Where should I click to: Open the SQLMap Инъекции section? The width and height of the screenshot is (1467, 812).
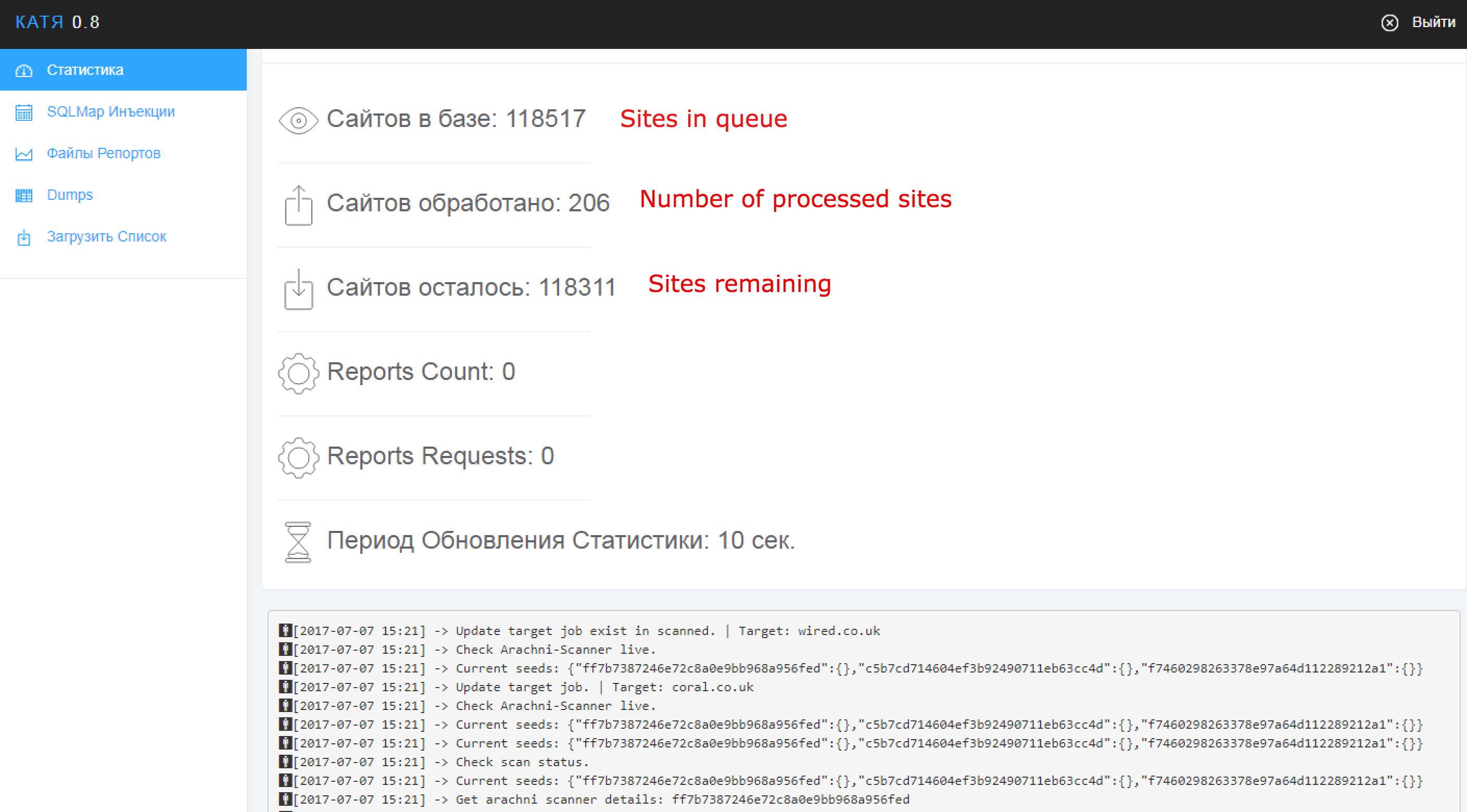coord(111,111)
